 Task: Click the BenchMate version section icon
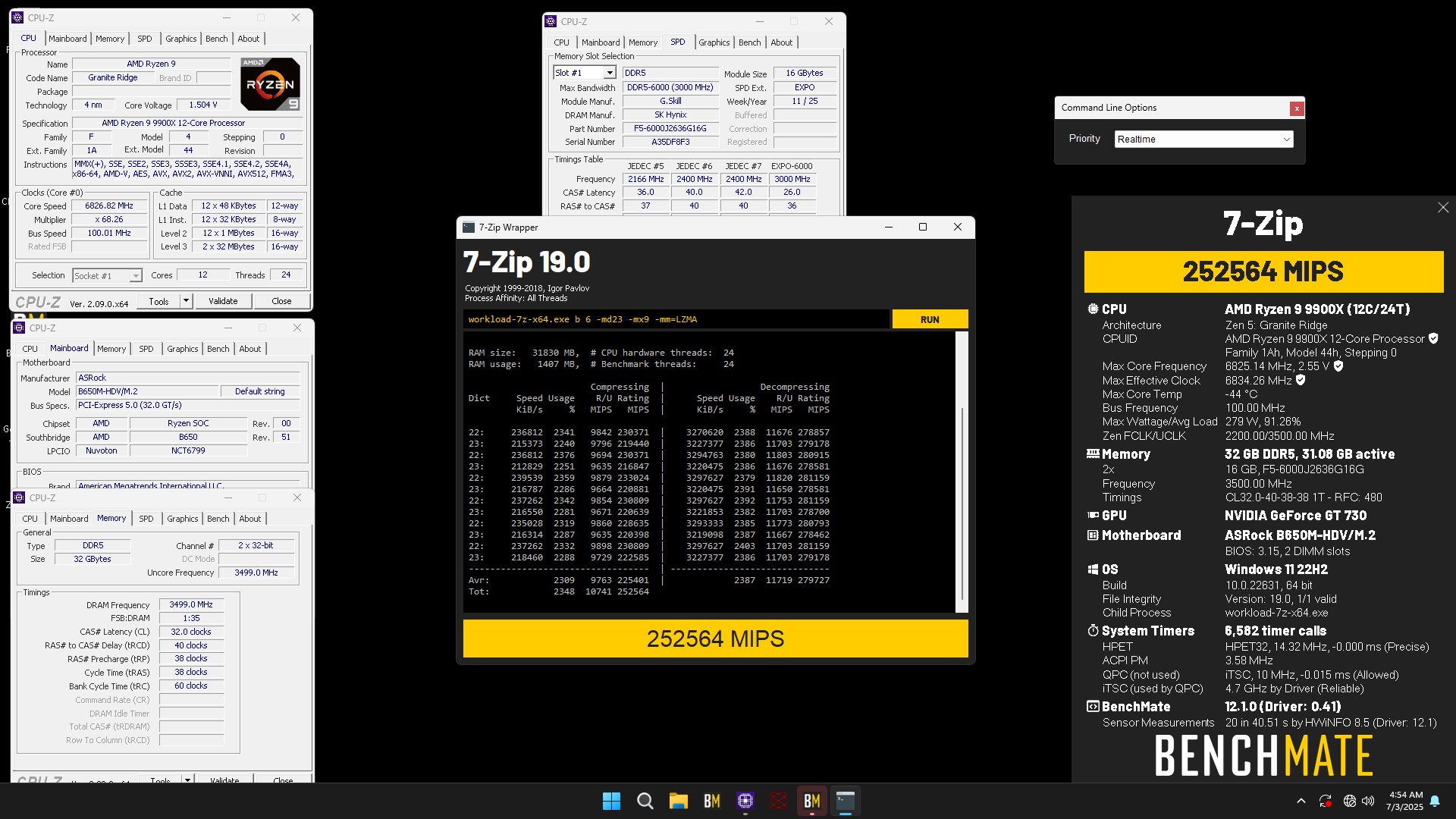tap(1093, 707)
